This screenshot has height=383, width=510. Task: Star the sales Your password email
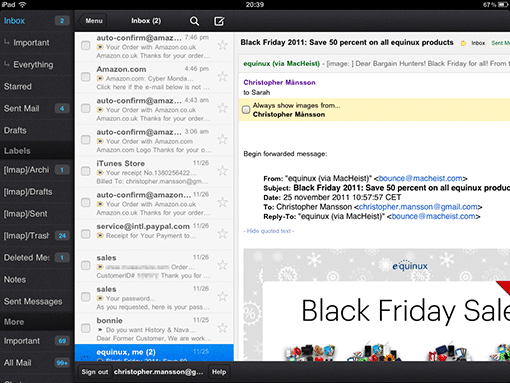(222, 297)
